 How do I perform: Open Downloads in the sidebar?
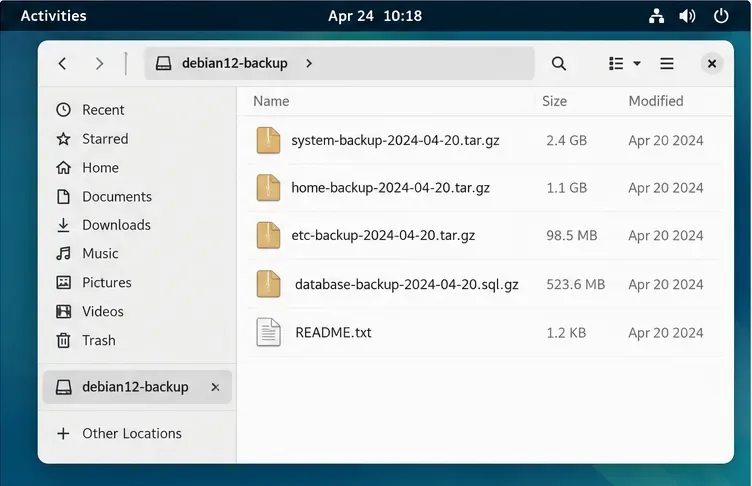coord(117,225)
